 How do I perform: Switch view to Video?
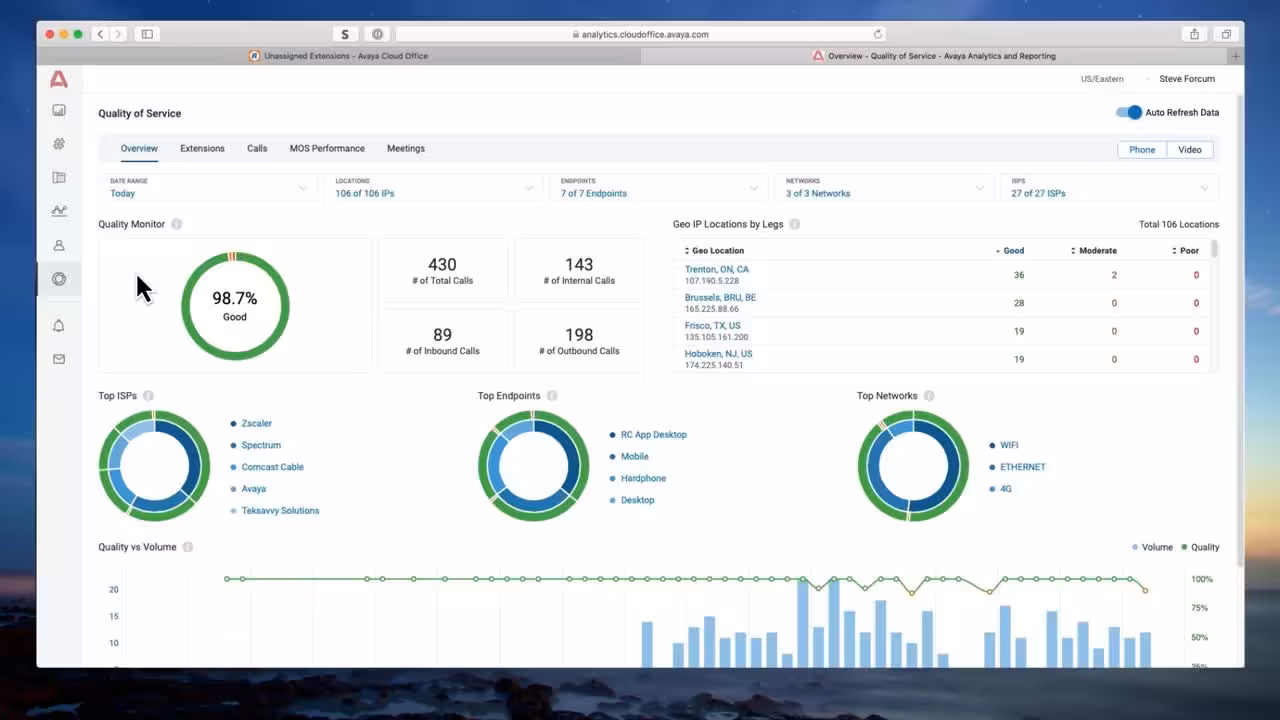pyautogui.click(x=1189, y=150)
